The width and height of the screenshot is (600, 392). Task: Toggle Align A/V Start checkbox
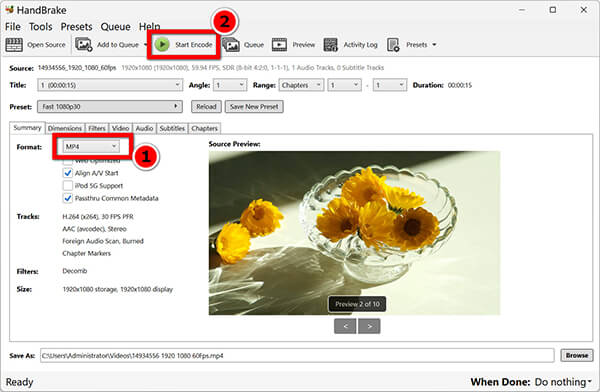pos(68,173)
